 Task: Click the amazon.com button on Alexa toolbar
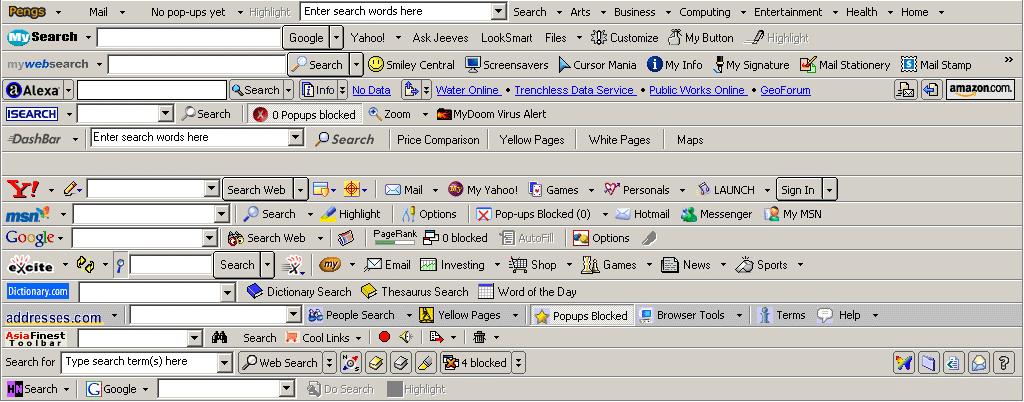(x=980, y=89)
